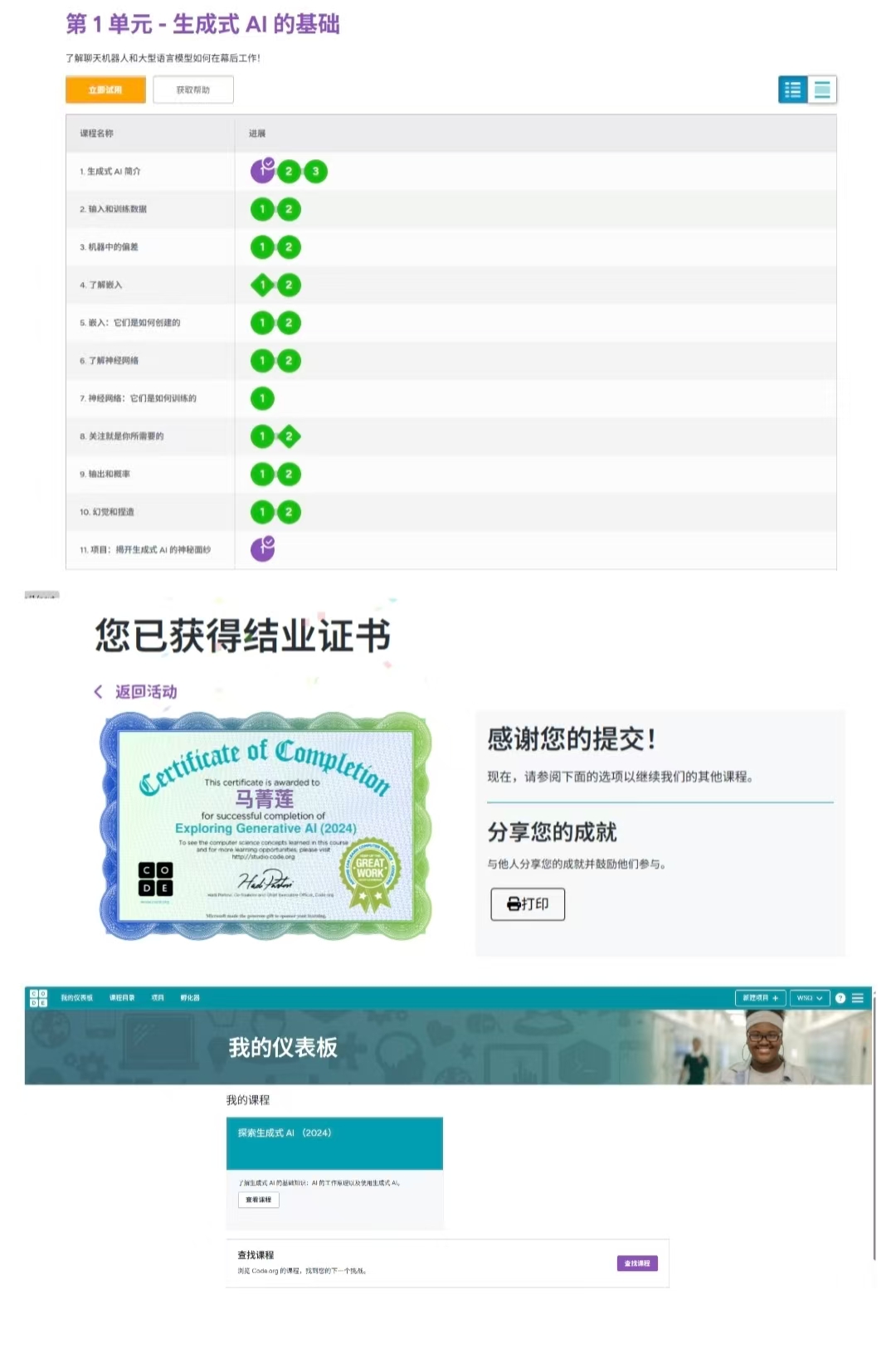Open diamond level 2 of lesson 8 关注就是你所需要的
Viewport: 896px width, 1359px height.
(x=289, y=436)
